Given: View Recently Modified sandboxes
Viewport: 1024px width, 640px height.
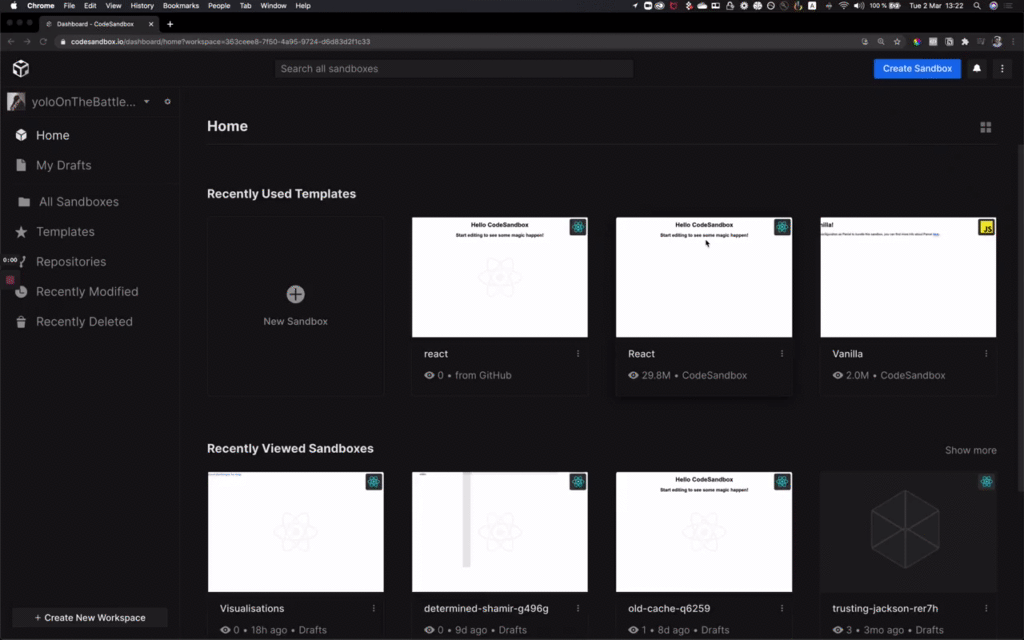Looking at the screenshot, I should (86, 291).
